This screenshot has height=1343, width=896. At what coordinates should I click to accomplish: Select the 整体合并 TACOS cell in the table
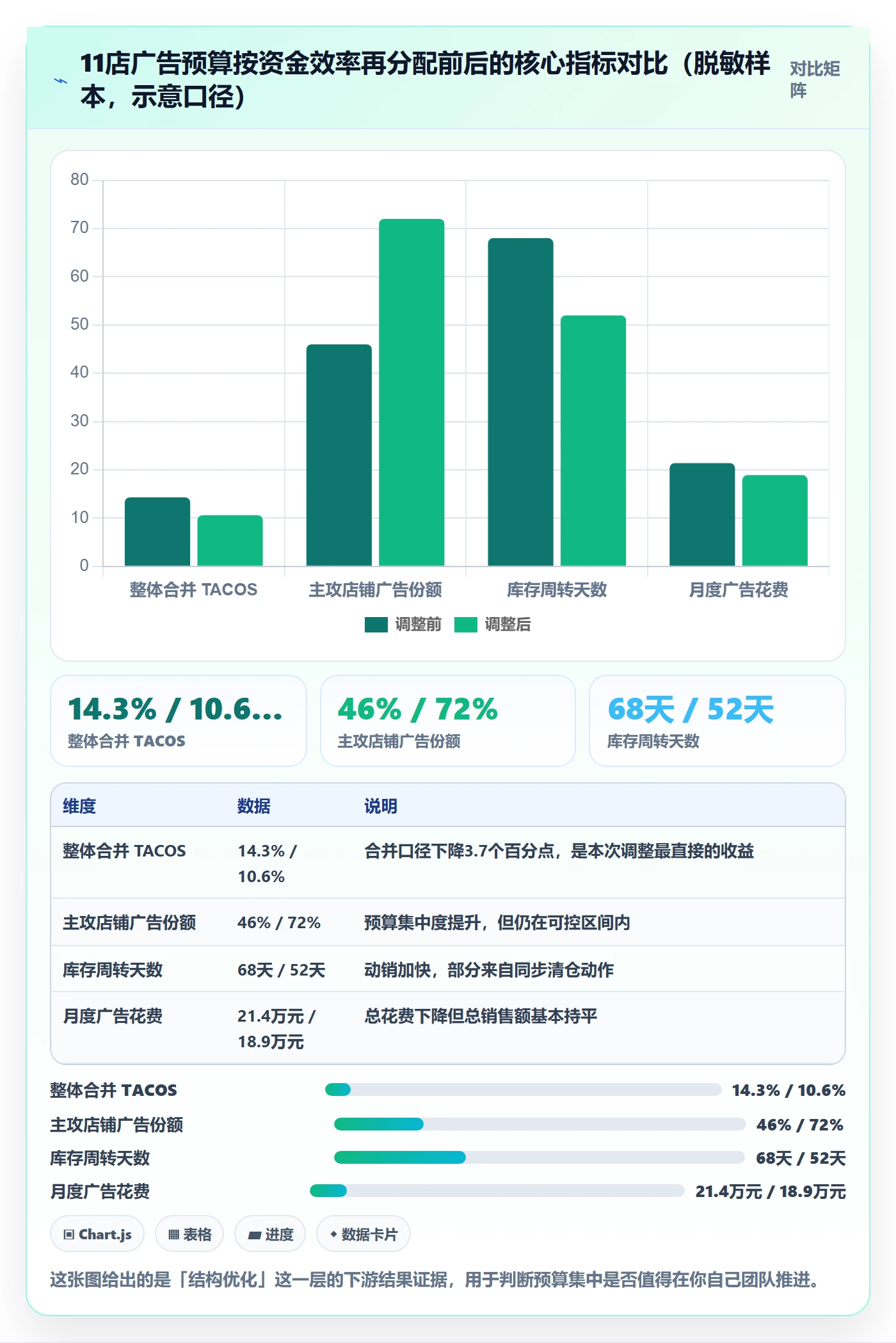tap(124, 851)
